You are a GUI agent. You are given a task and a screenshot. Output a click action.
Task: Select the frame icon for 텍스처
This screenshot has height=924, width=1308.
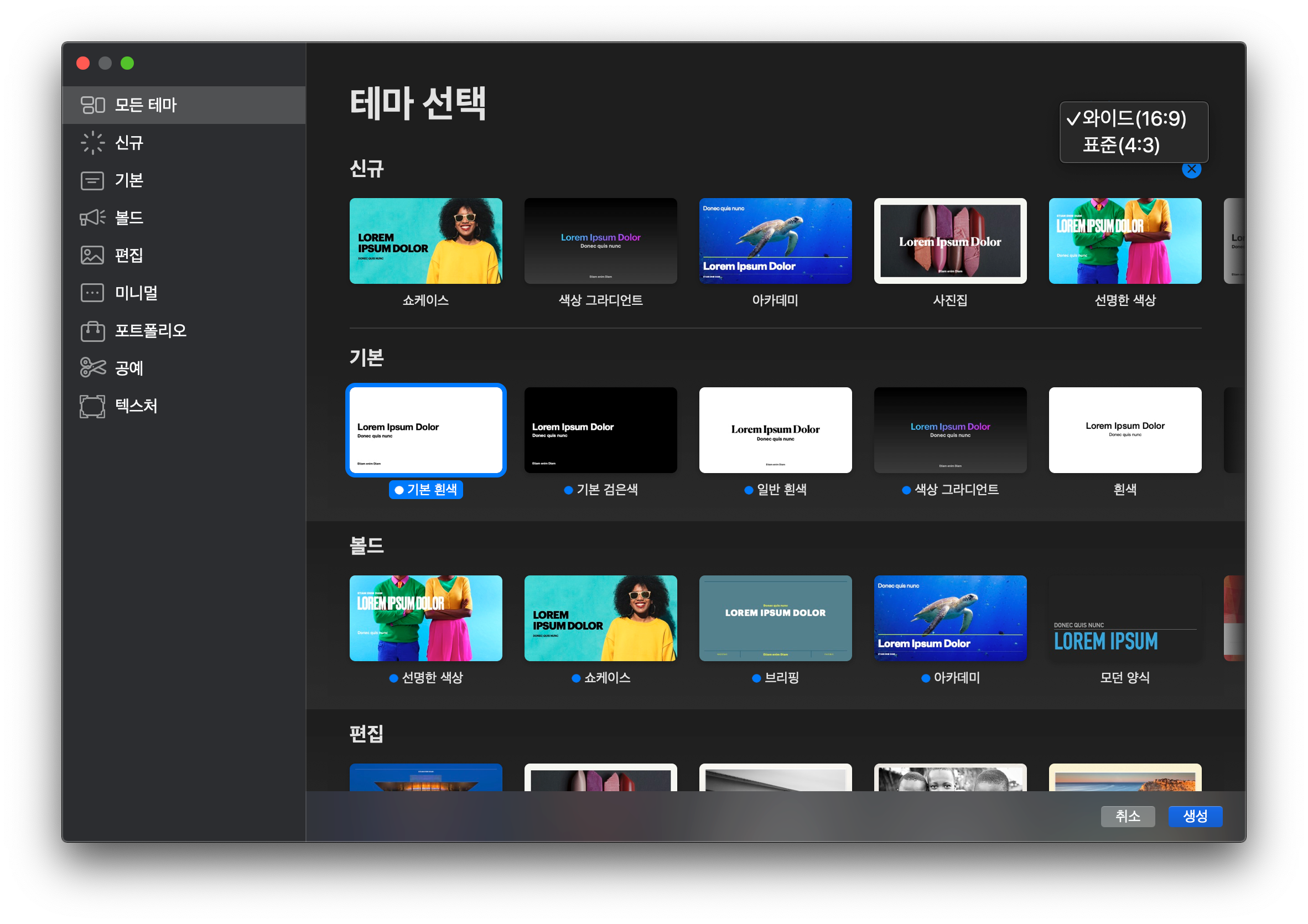tap(92, 406)
